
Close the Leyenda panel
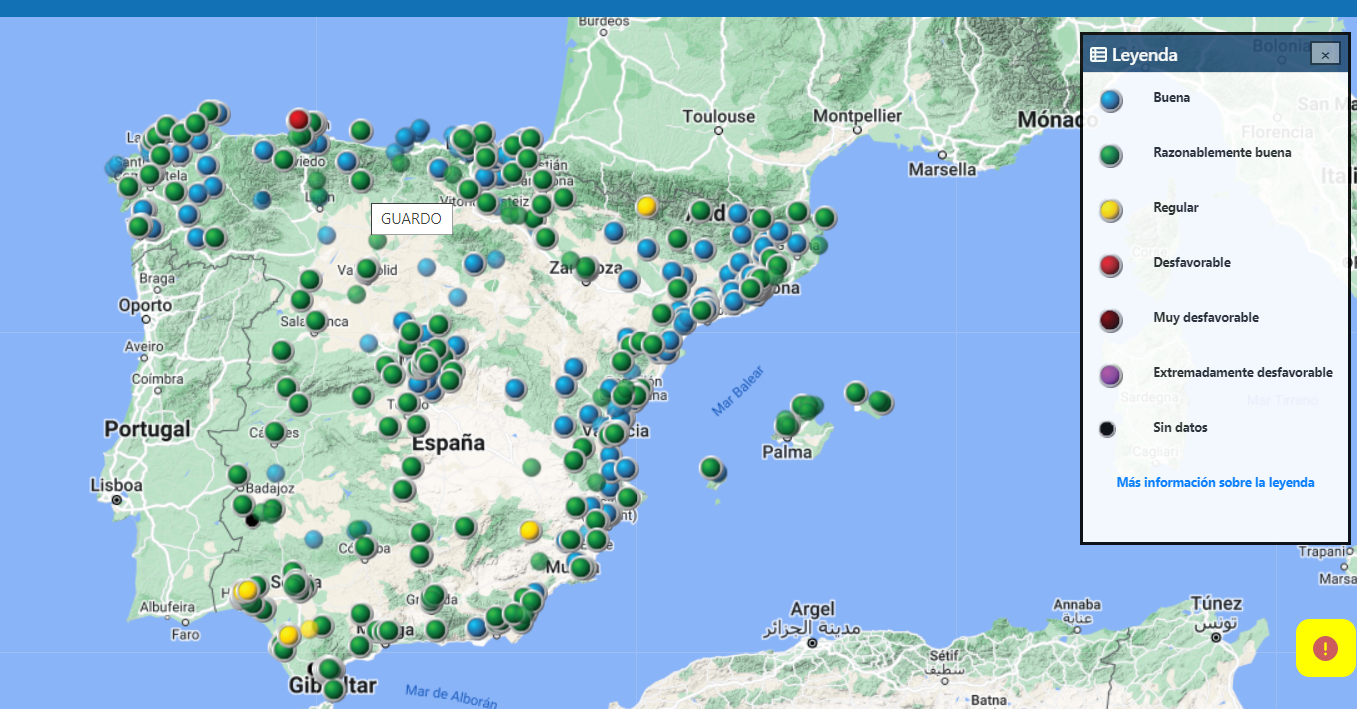1325,55
